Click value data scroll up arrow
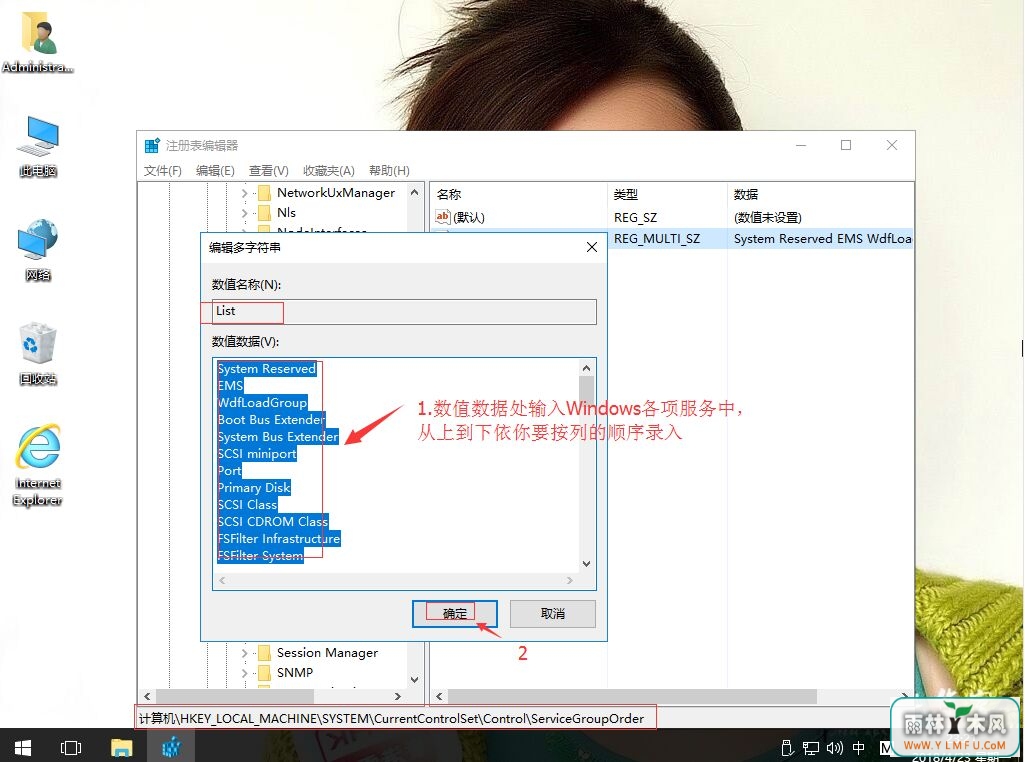Viewport: 1025px width, 762px height. click(x=586, y=368)
